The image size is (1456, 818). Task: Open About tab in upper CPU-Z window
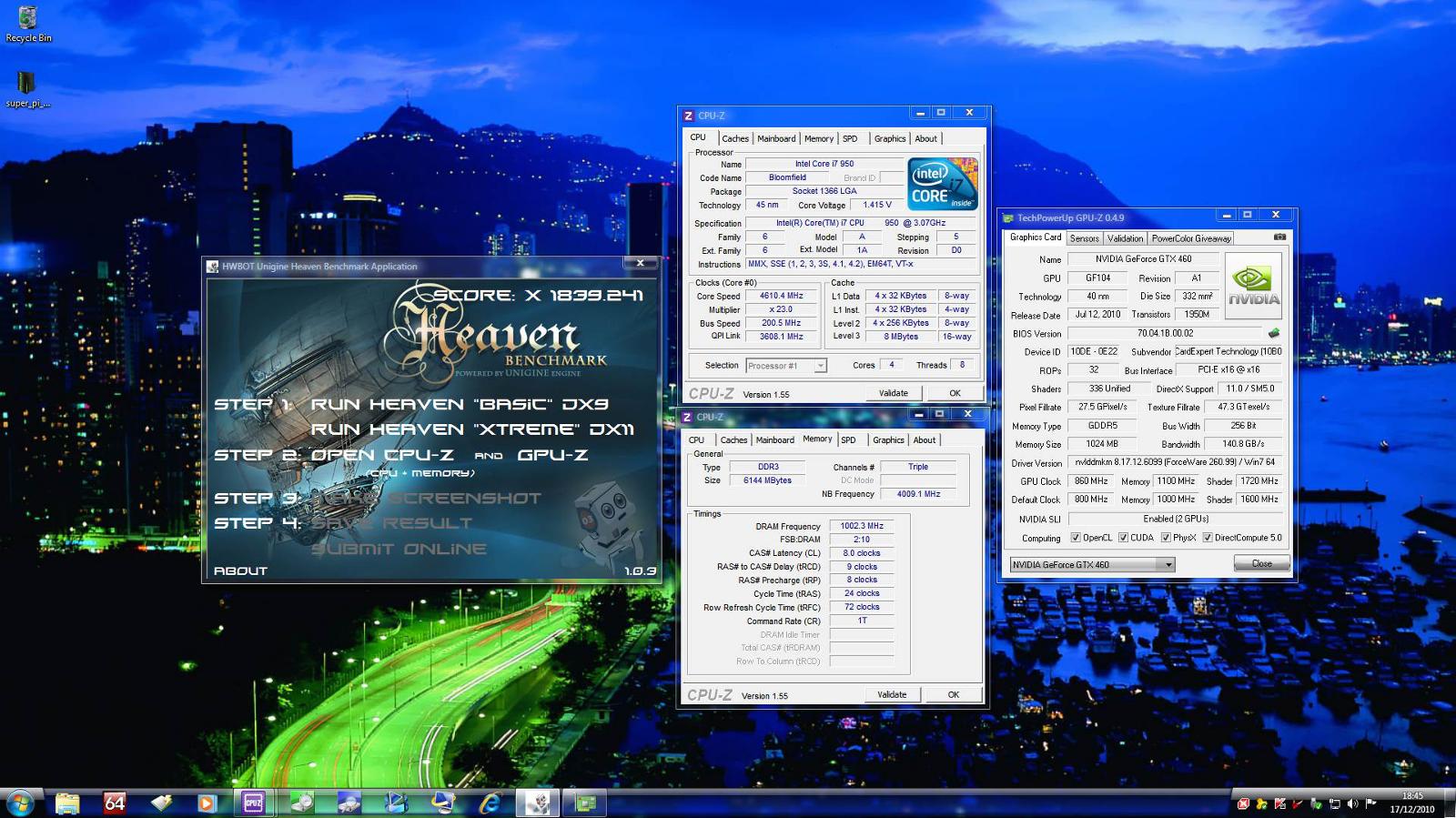(x=925, y=138)
